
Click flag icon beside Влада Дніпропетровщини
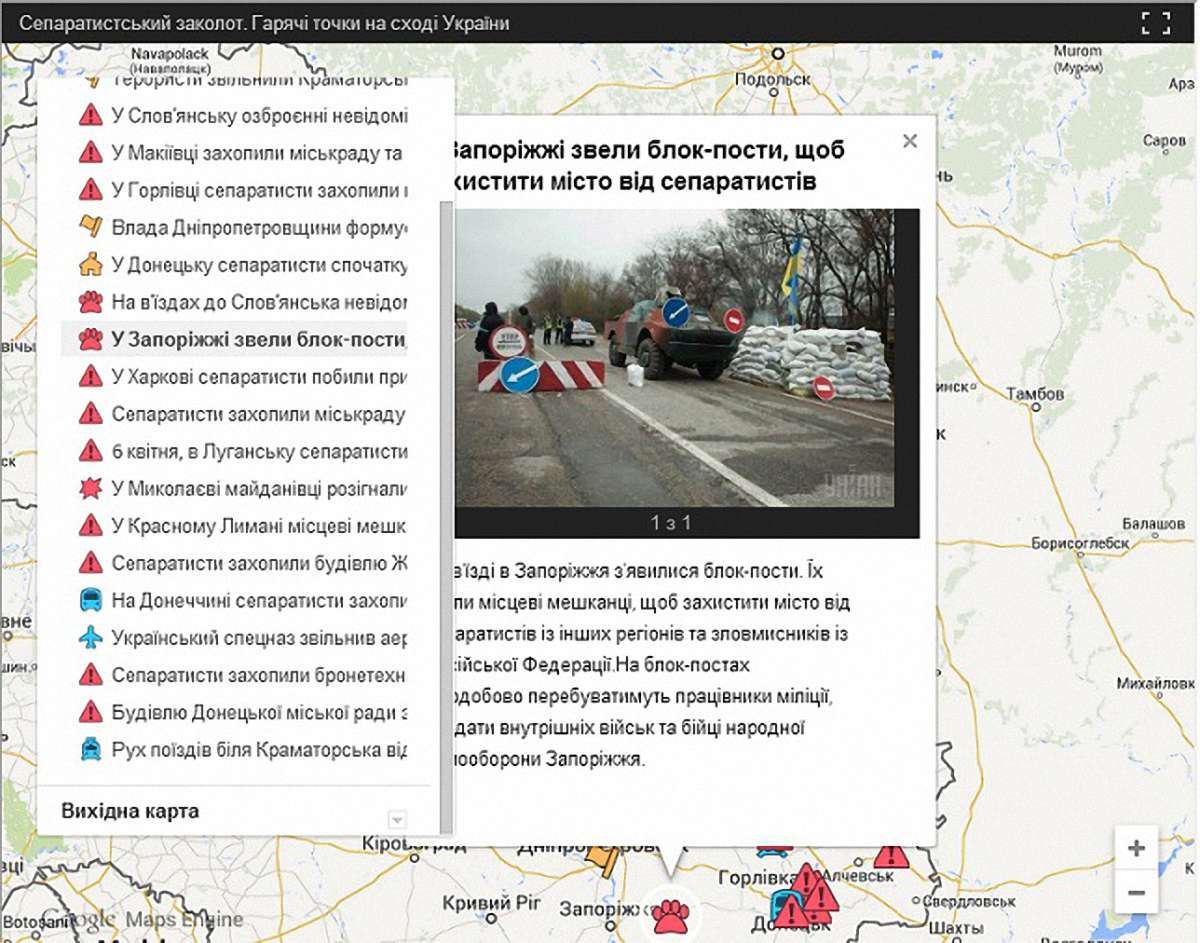[91, 227]
